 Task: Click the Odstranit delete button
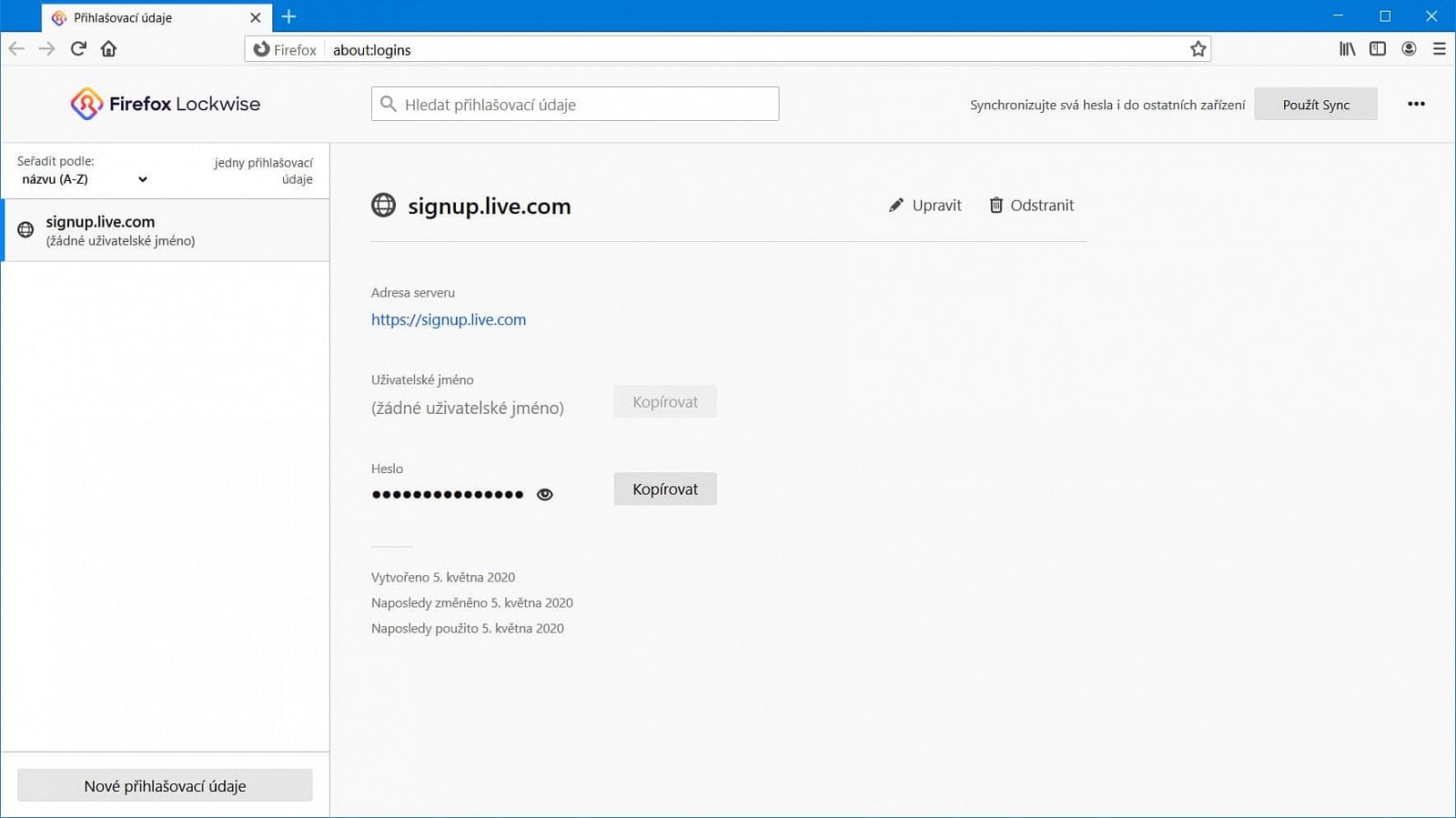tap(1032, 206)
